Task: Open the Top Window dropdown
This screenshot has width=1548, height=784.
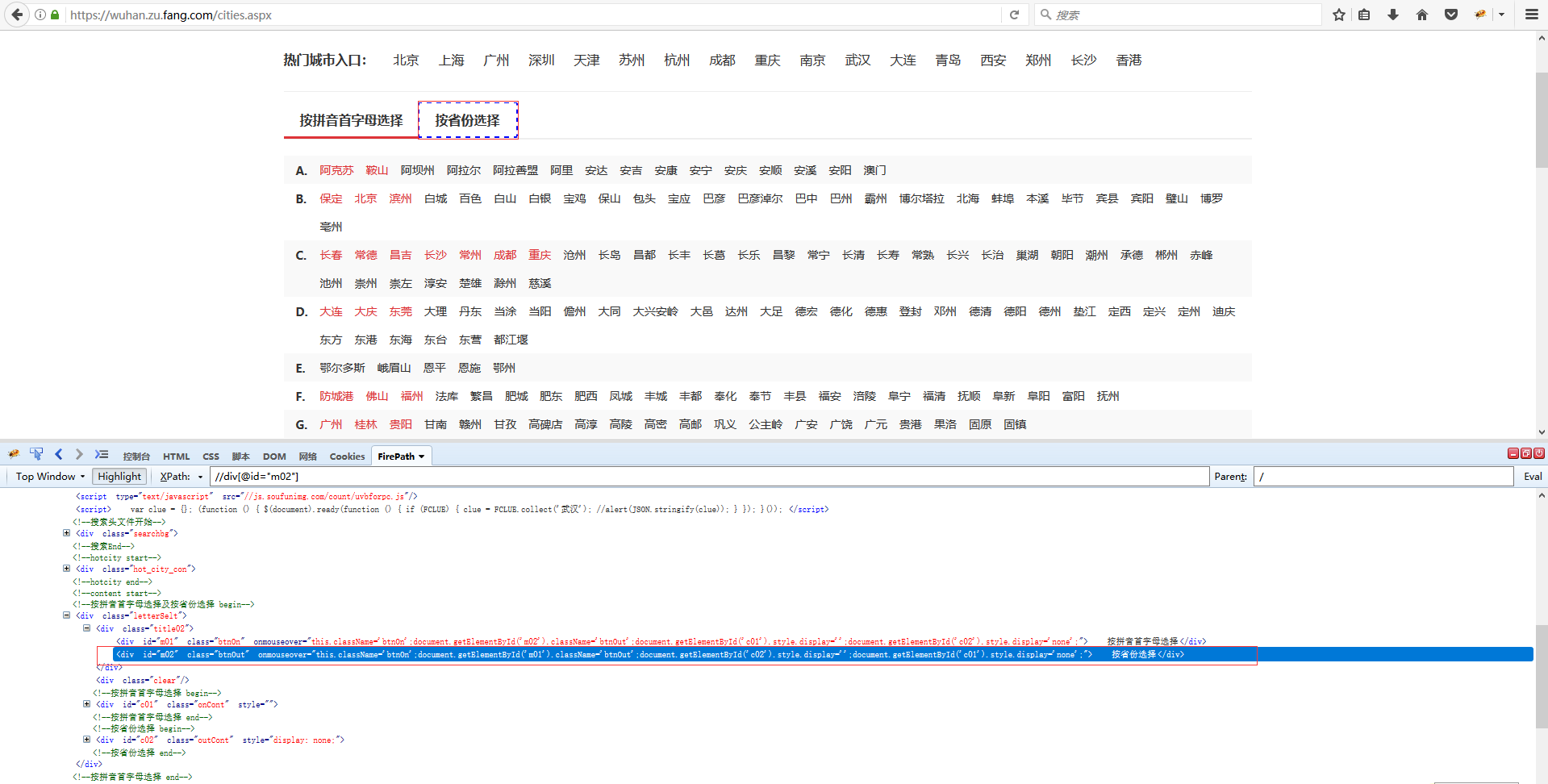Action: click(50, 477)
